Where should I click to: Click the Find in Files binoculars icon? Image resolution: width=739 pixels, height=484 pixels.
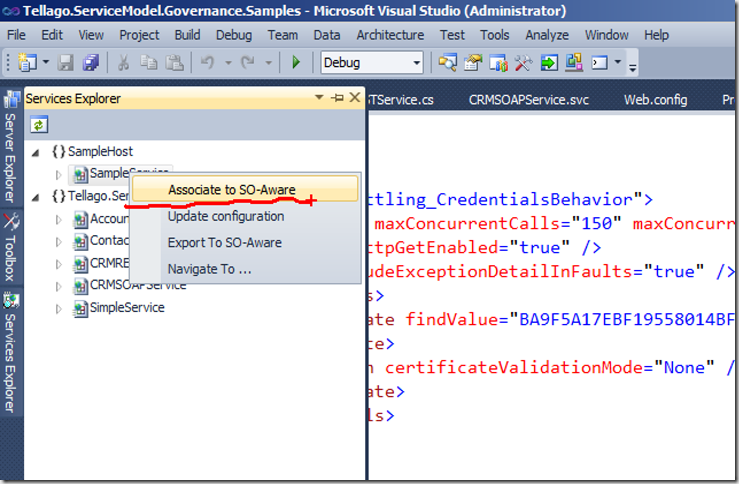(447, 62)
